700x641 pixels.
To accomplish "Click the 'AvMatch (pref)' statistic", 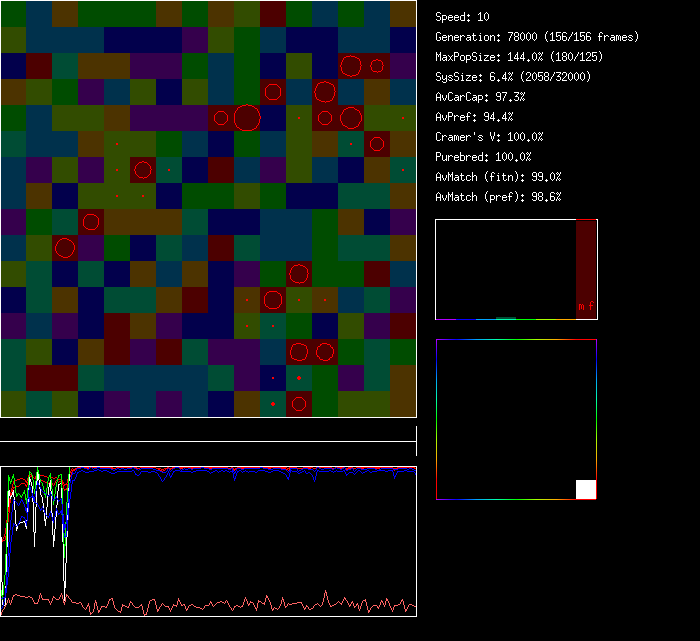I will pos(498,197).
